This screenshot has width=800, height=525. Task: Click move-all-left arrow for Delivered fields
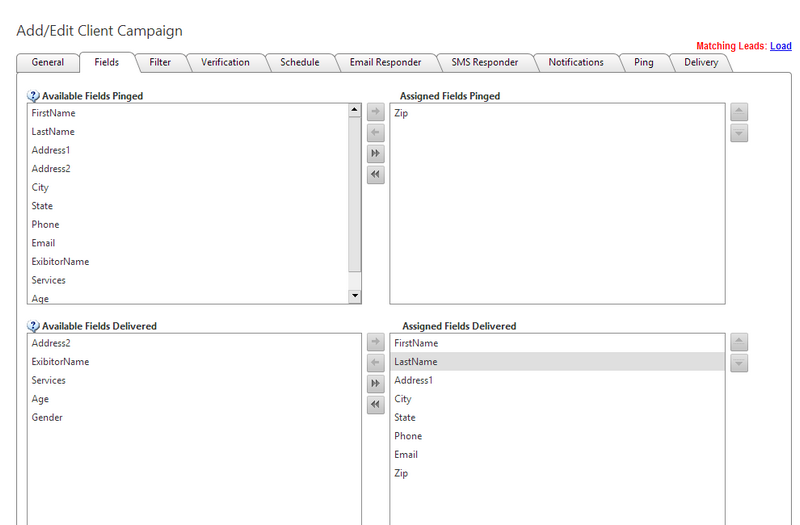[x=375, y=405]
